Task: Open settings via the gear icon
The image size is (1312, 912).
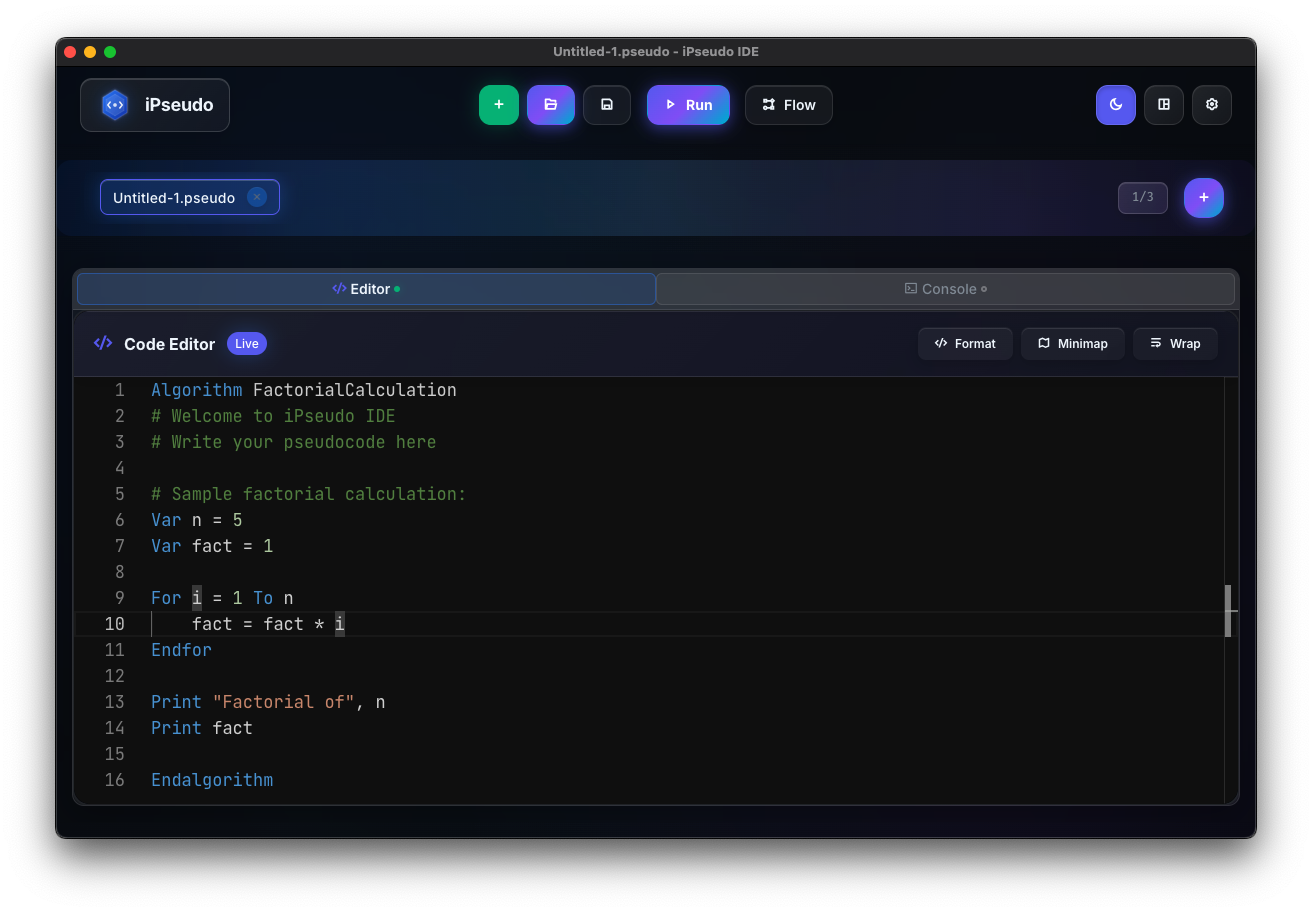Action: point(1212,105)
